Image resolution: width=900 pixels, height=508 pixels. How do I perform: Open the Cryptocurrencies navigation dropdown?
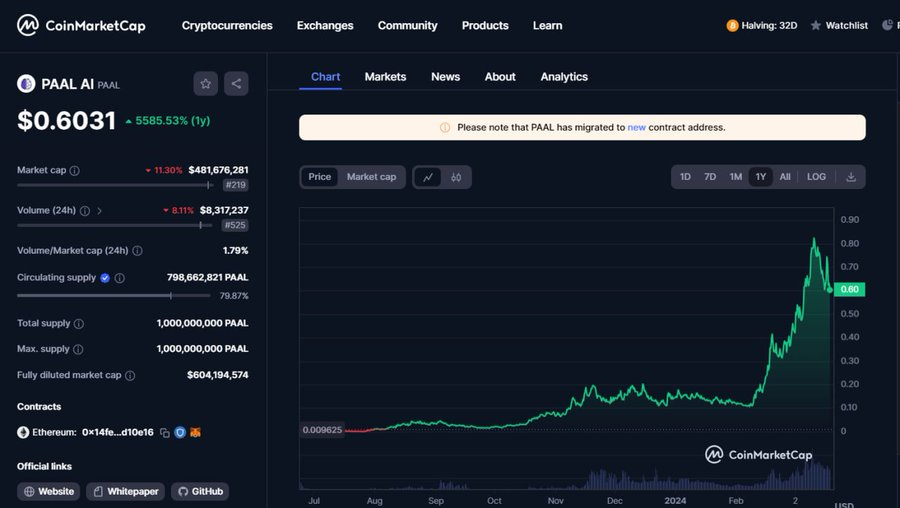[227, 25]
